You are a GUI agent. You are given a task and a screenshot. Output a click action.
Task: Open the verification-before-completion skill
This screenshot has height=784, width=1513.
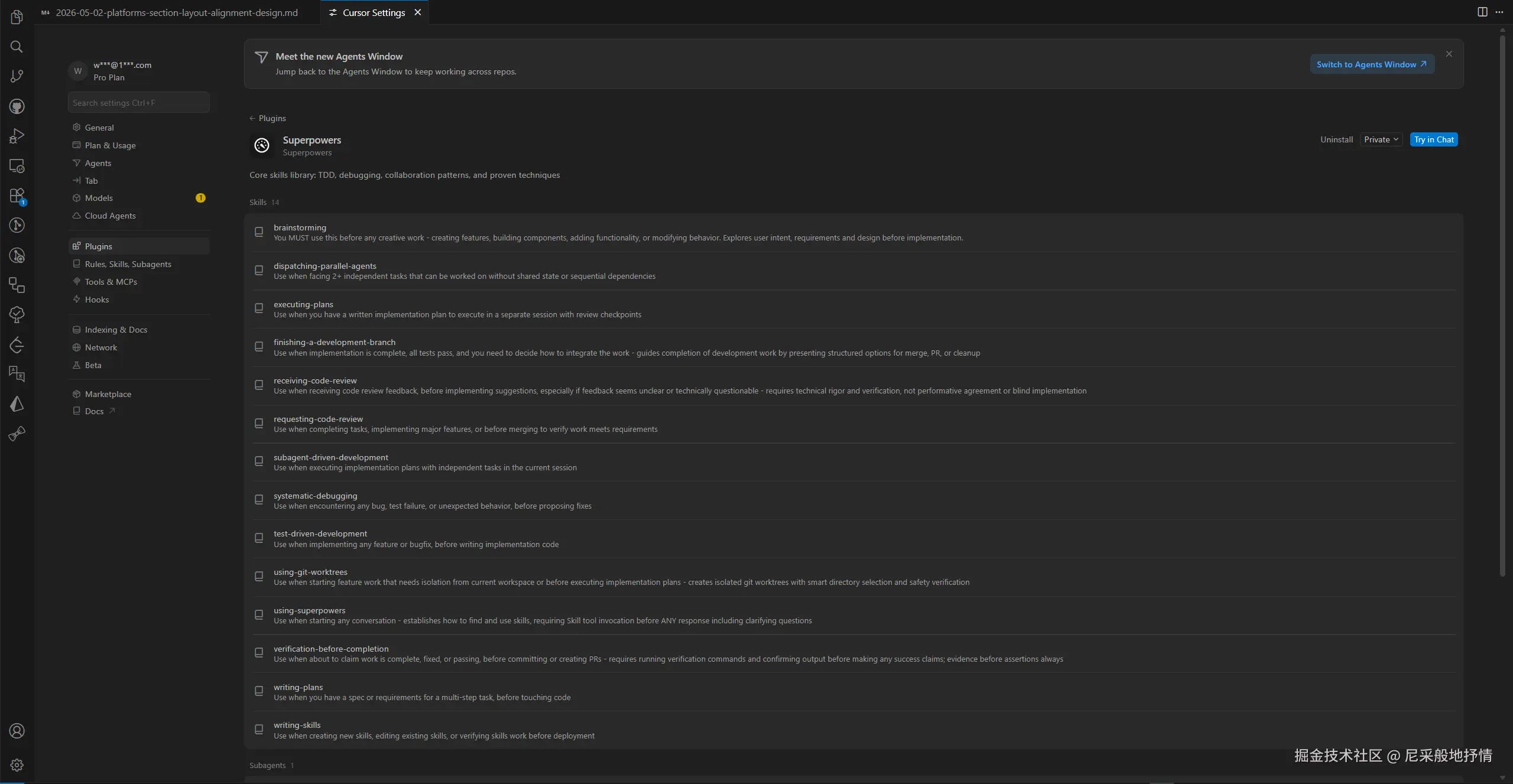pyautogui.click(x=854, y=653)
